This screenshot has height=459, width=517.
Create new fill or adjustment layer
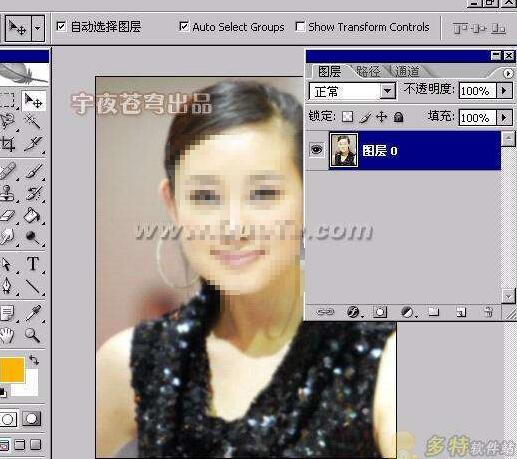click(407, 312)
